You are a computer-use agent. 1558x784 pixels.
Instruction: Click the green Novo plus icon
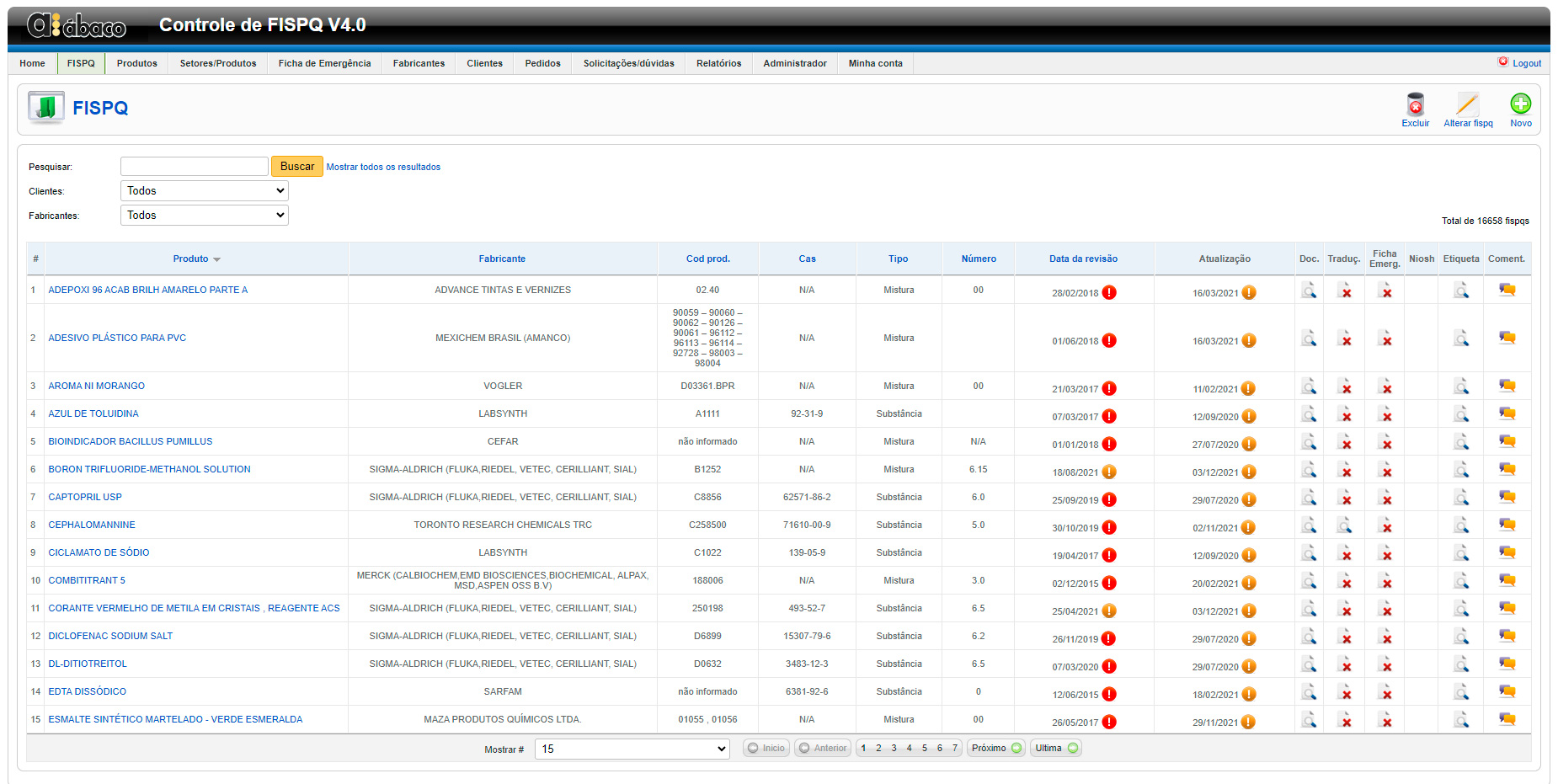click(1520, 104)
